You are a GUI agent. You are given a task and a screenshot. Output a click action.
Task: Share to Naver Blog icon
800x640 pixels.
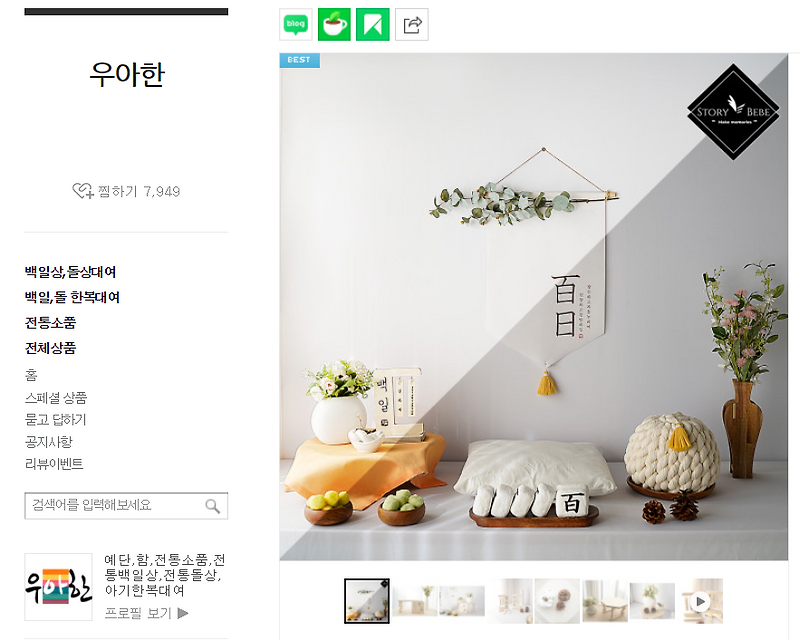tap(295, 24)
